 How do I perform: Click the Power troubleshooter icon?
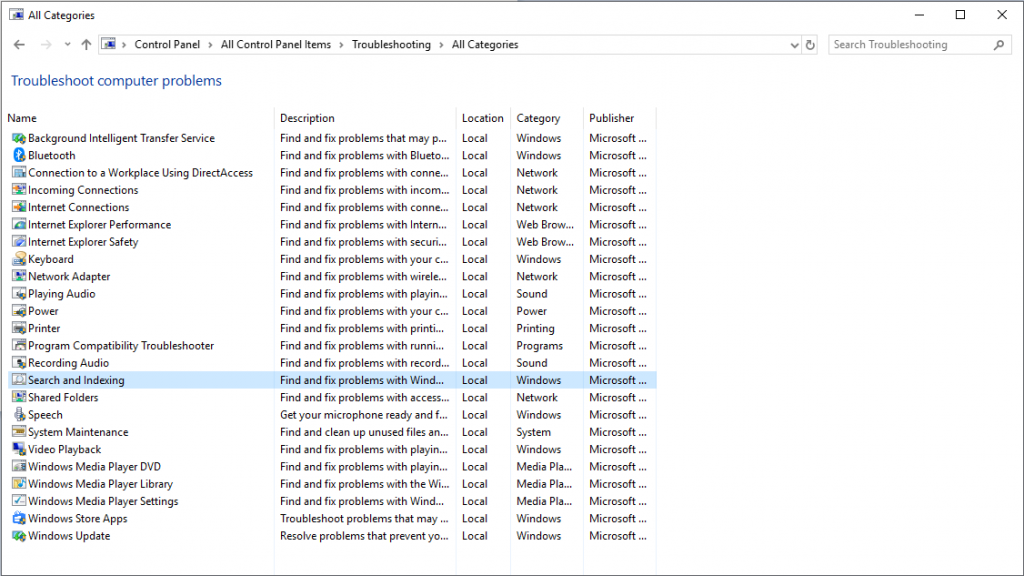19,311
